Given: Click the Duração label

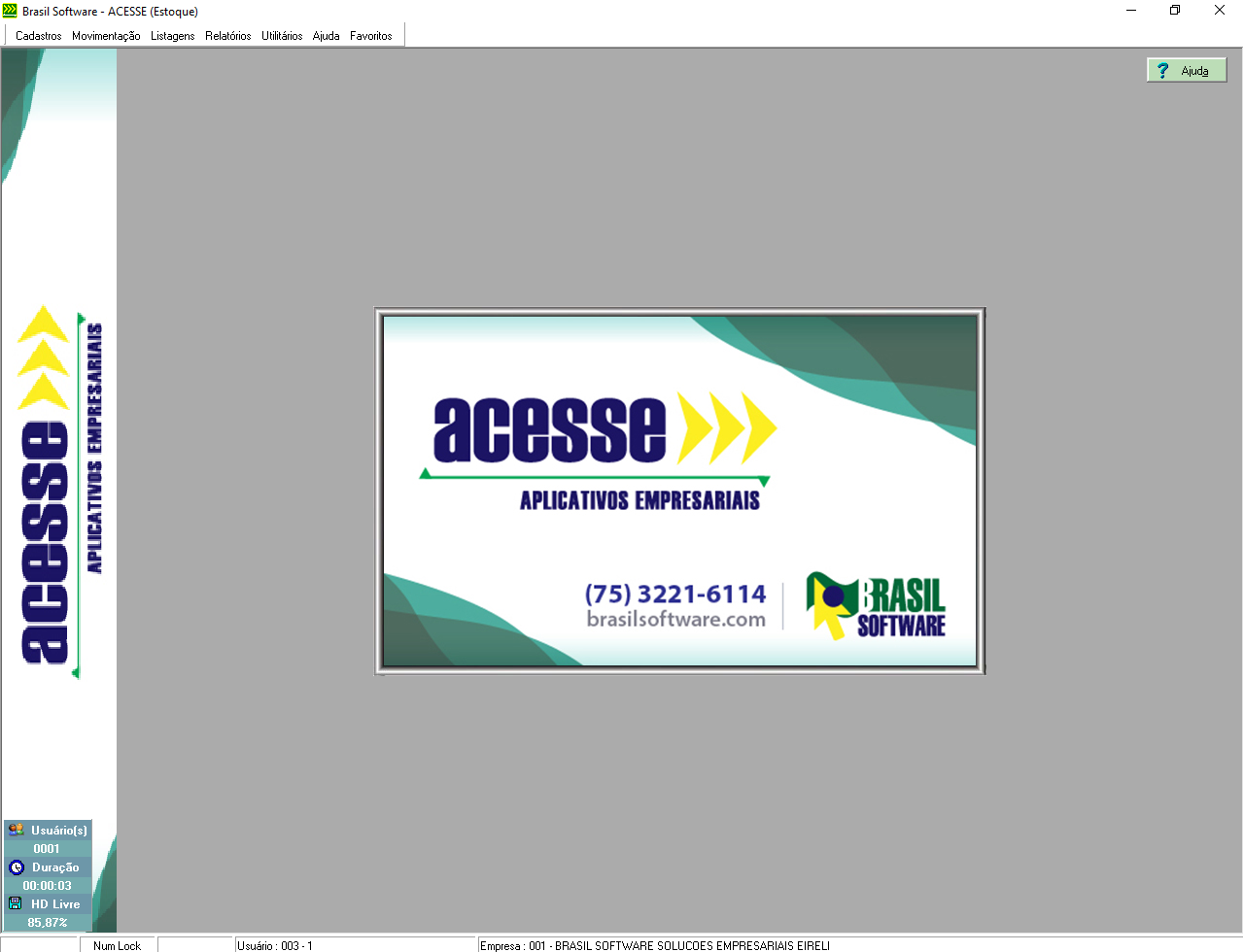Looking at the screenshot, I should tap(55, 867).
